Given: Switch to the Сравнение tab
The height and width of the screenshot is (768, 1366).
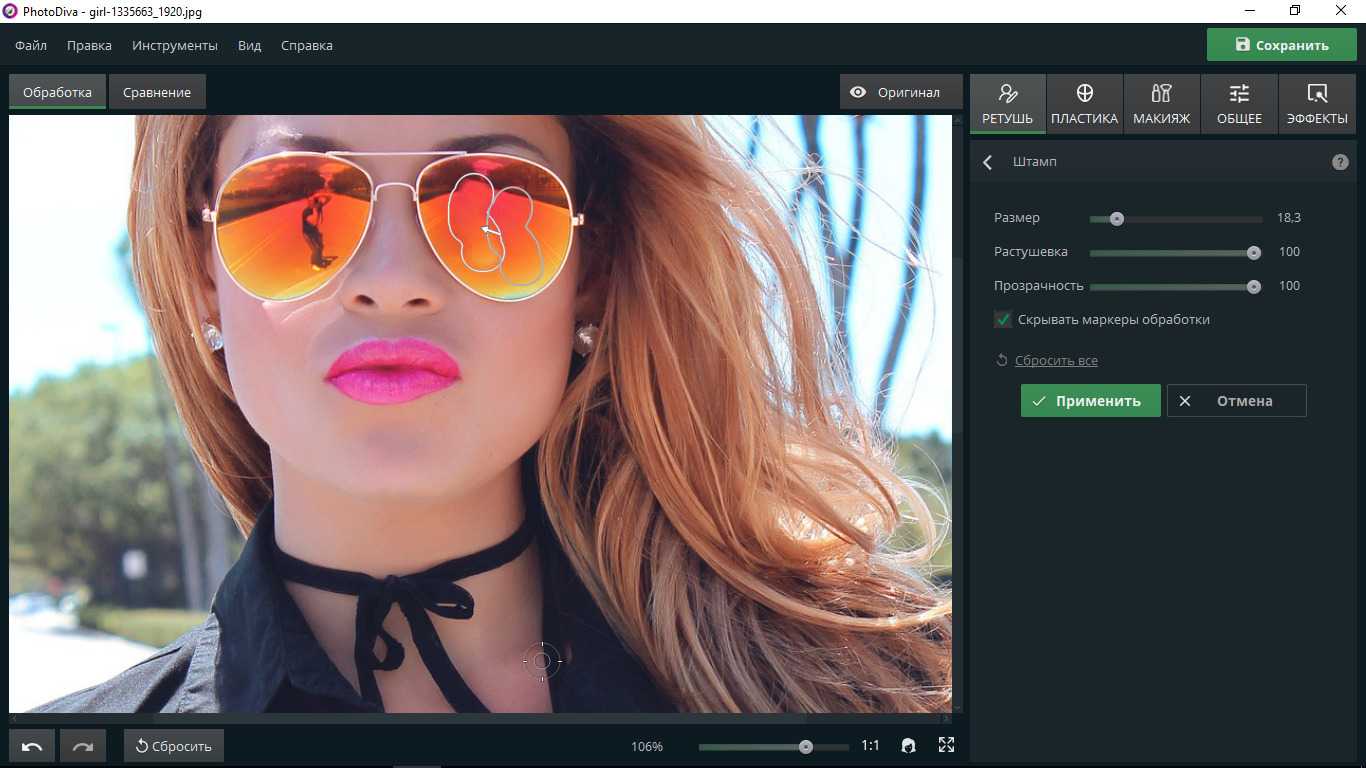Looking at the screenshot, I should (157, 92).
